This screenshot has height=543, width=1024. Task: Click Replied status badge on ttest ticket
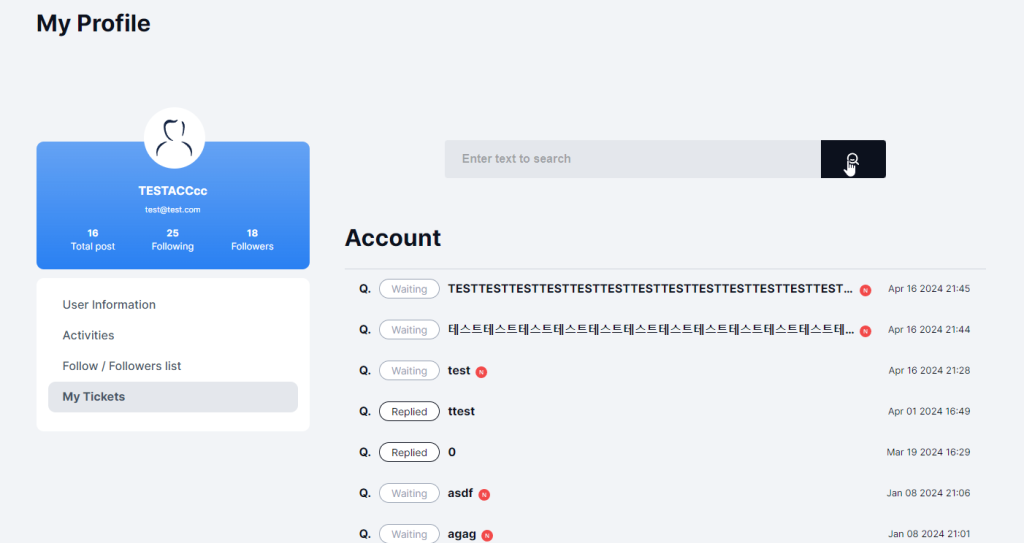tap(409, 411)
